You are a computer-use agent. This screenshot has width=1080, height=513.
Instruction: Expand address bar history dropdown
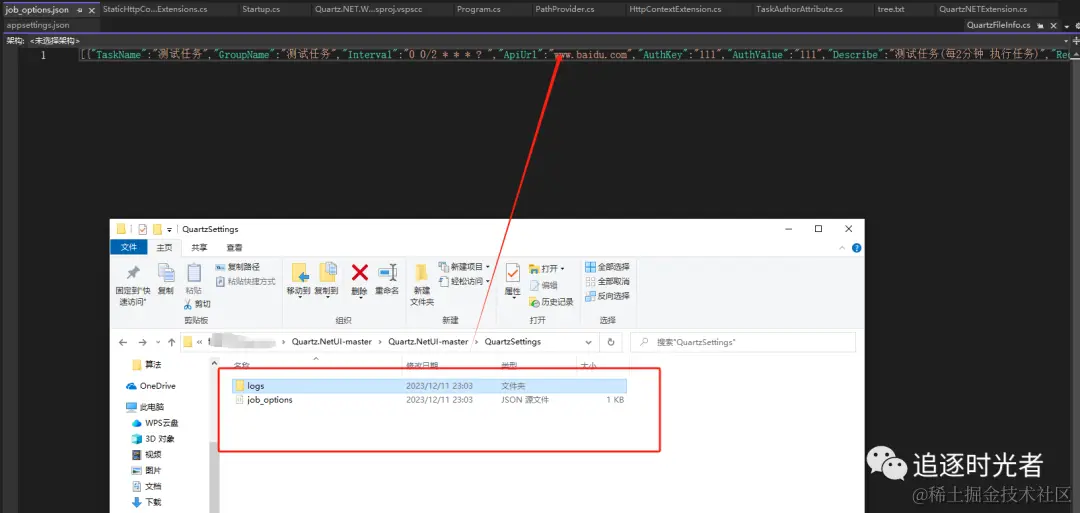pyautogui.click(x=588, y=342)
